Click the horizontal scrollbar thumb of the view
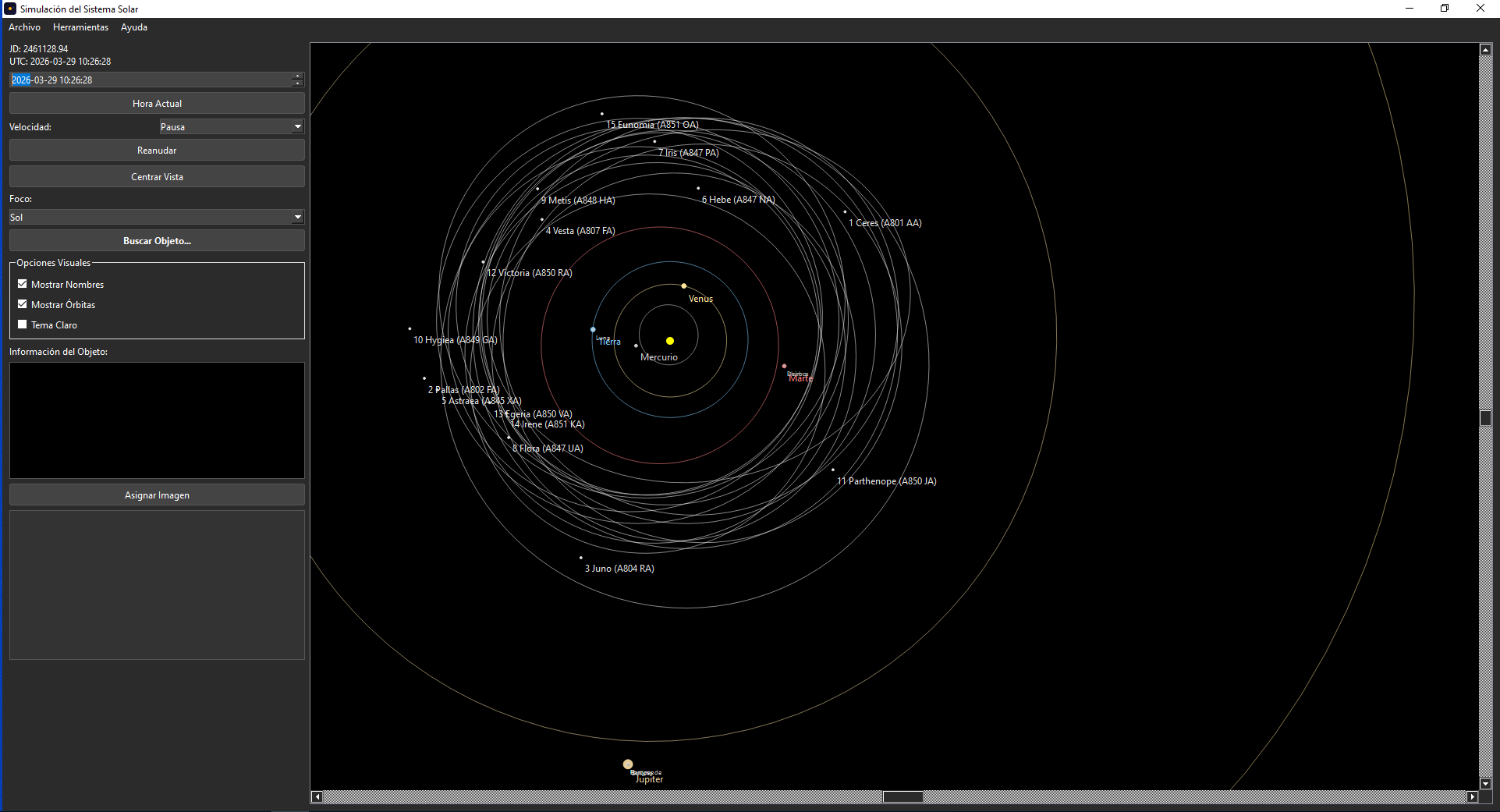The height and width of the screenshot is (812, 1500). point(902,796)
